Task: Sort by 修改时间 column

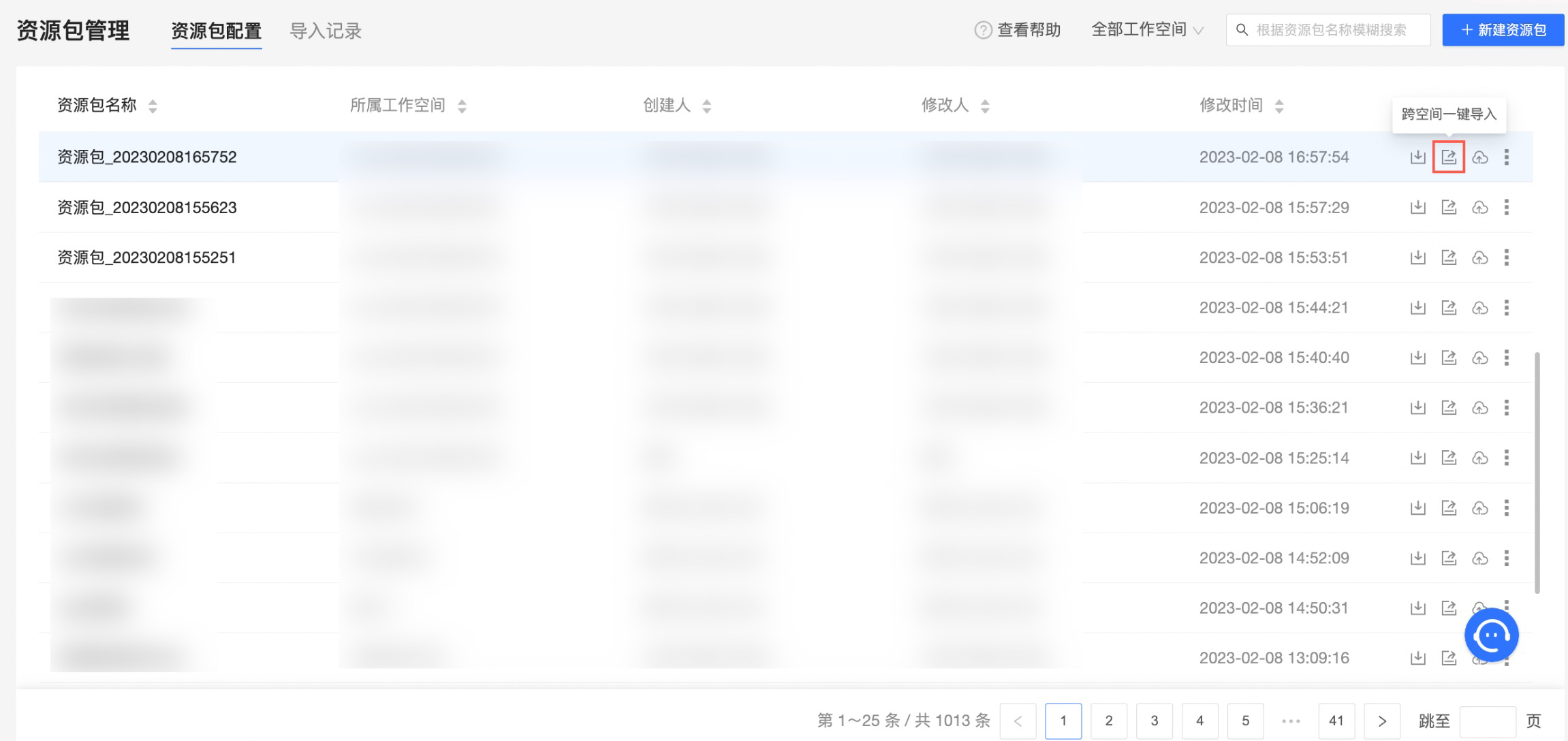Action: (1279, 106)
